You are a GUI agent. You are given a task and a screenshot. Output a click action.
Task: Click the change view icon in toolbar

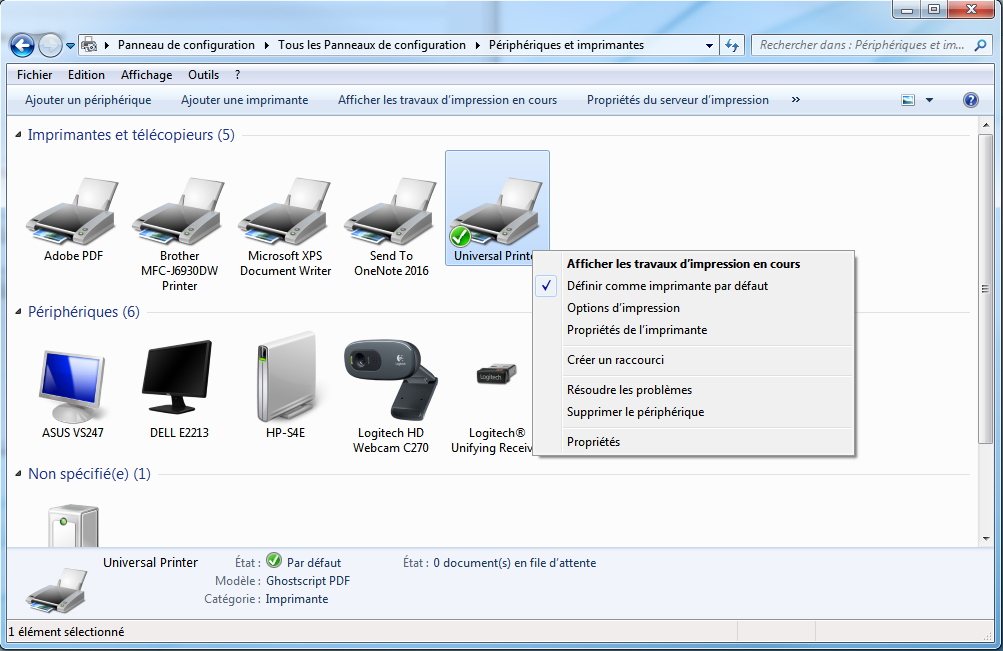pos(908,100)
